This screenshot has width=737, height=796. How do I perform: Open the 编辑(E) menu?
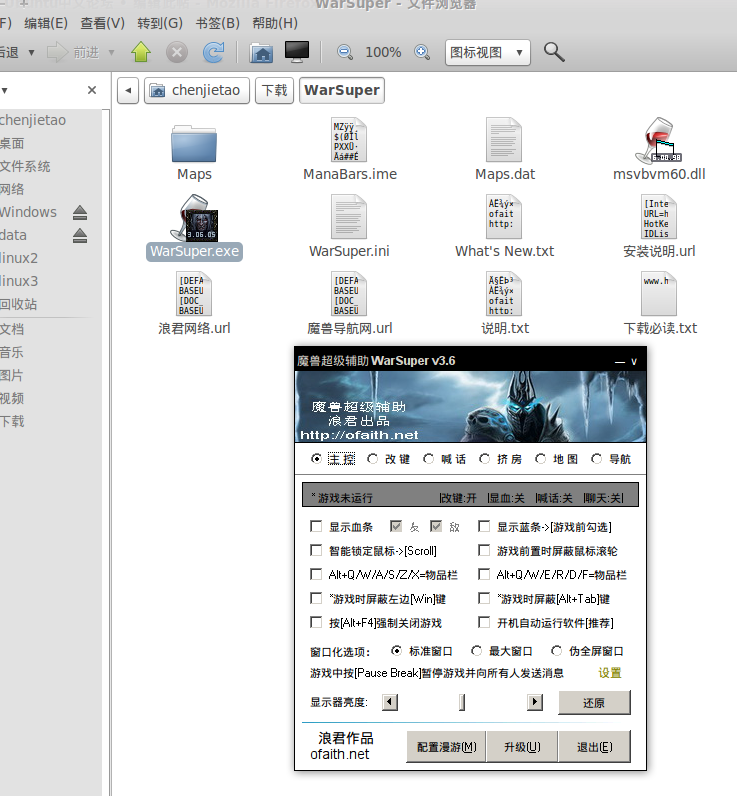pyautogui.click(x=46, y=23)
